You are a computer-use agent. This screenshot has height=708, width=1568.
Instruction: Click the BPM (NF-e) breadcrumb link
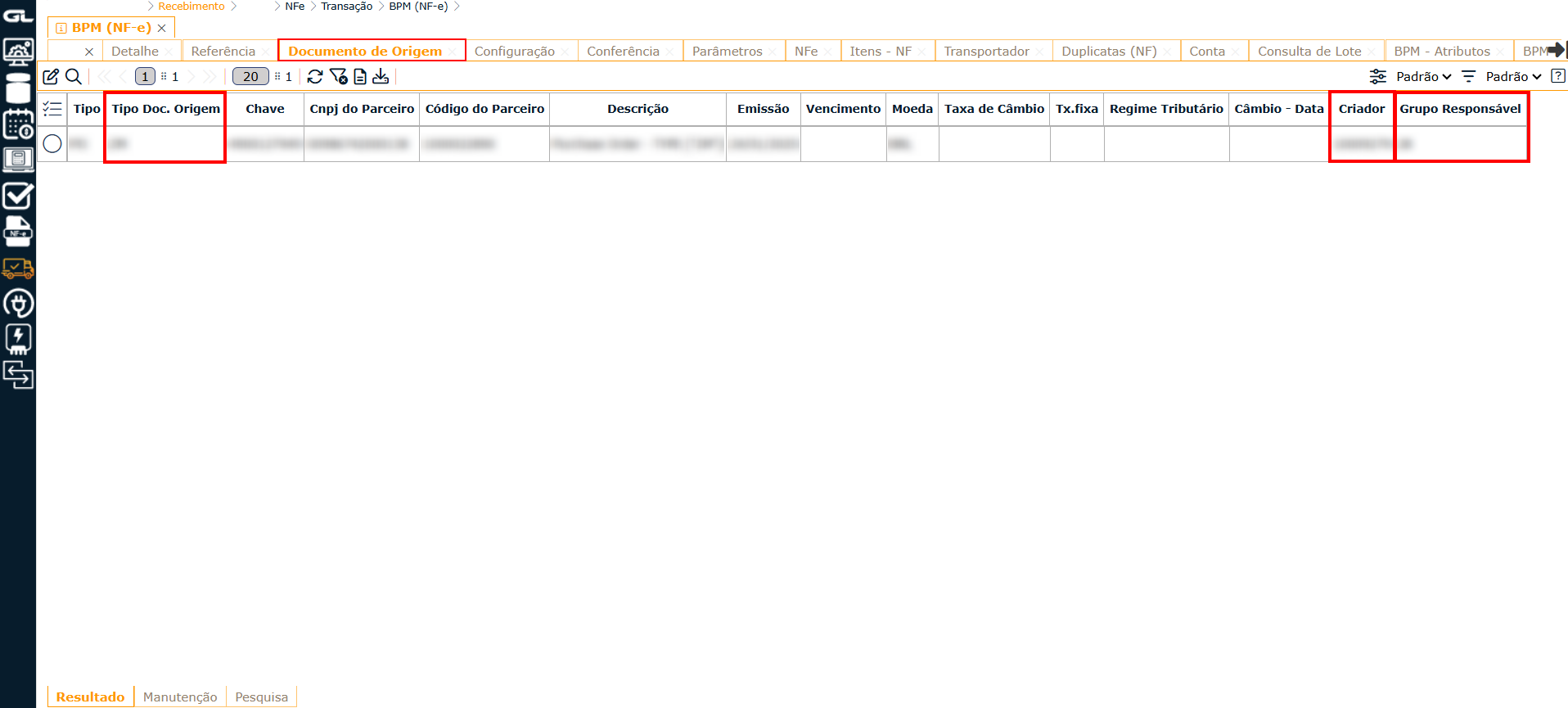click(418, 6)
